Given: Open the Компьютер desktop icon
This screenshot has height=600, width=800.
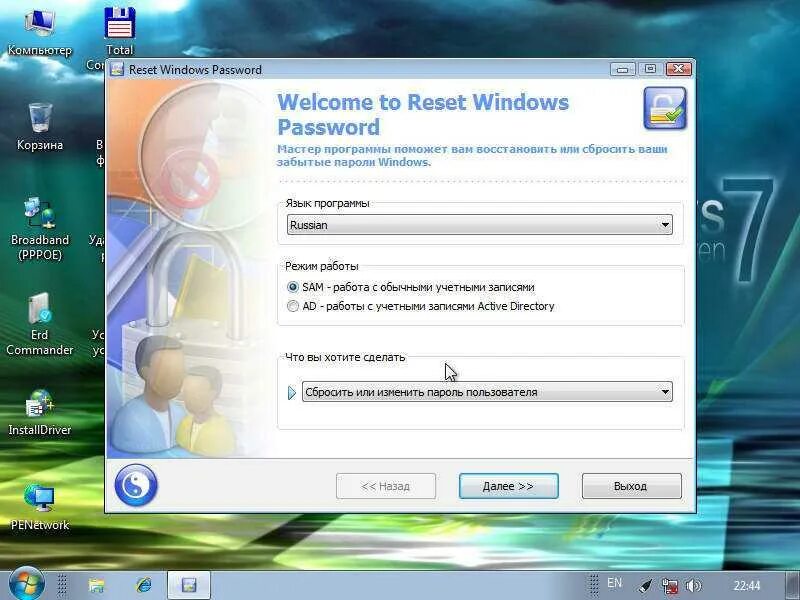Looking at the screenshot, I should pyautogui.click(x=39, y=31).
